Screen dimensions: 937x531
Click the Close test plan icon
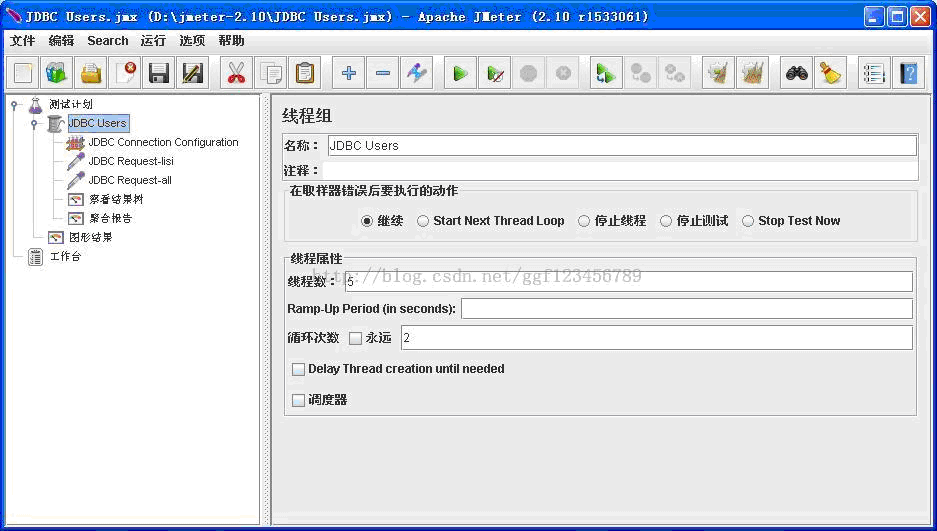click(x=125, y=73)
